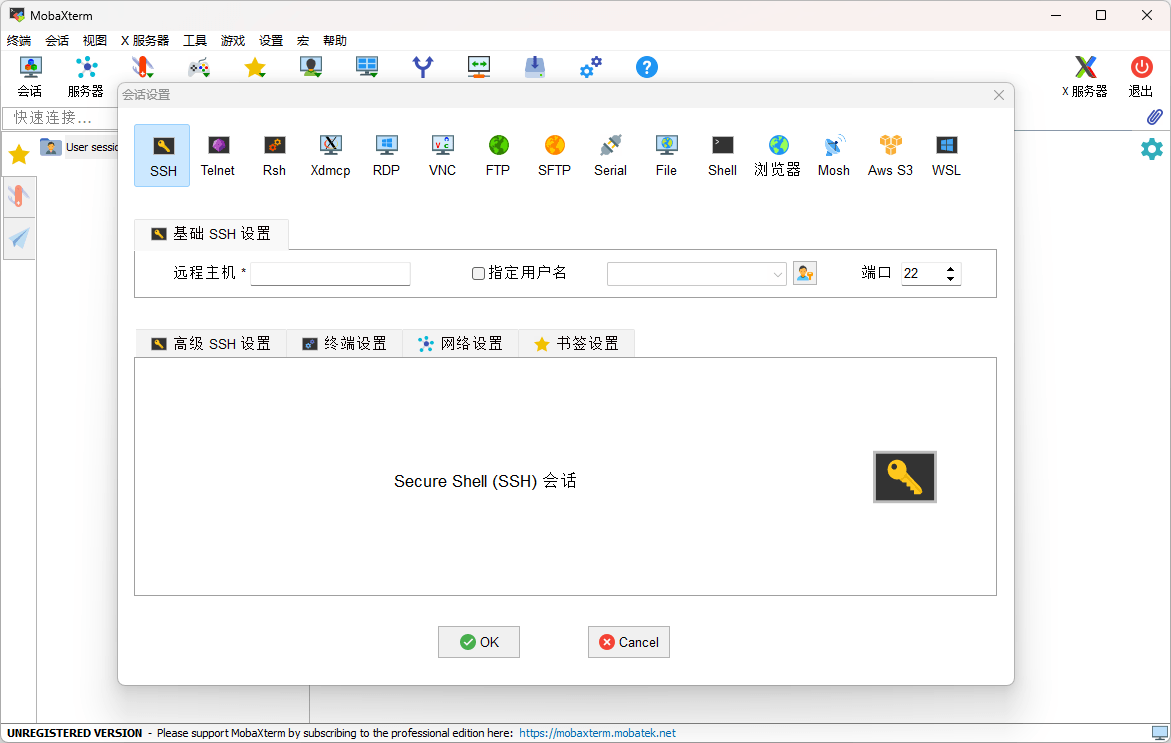Increase the 端口 port value
The height and width of the screenshot is (743, 1171).
(x=950, y=269)
